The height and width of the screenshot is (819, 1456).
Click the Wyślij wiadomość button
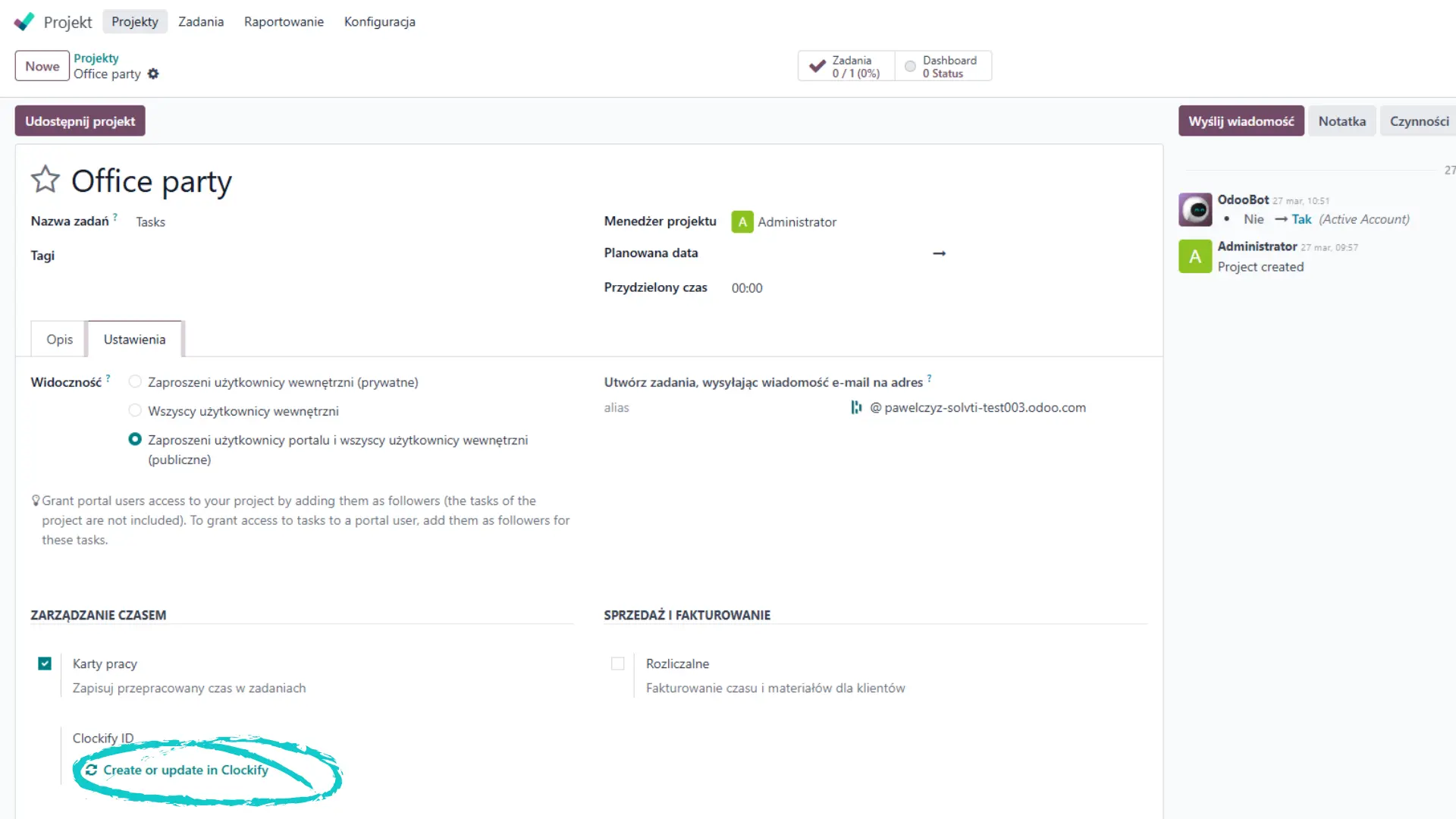coord(1241,121)
